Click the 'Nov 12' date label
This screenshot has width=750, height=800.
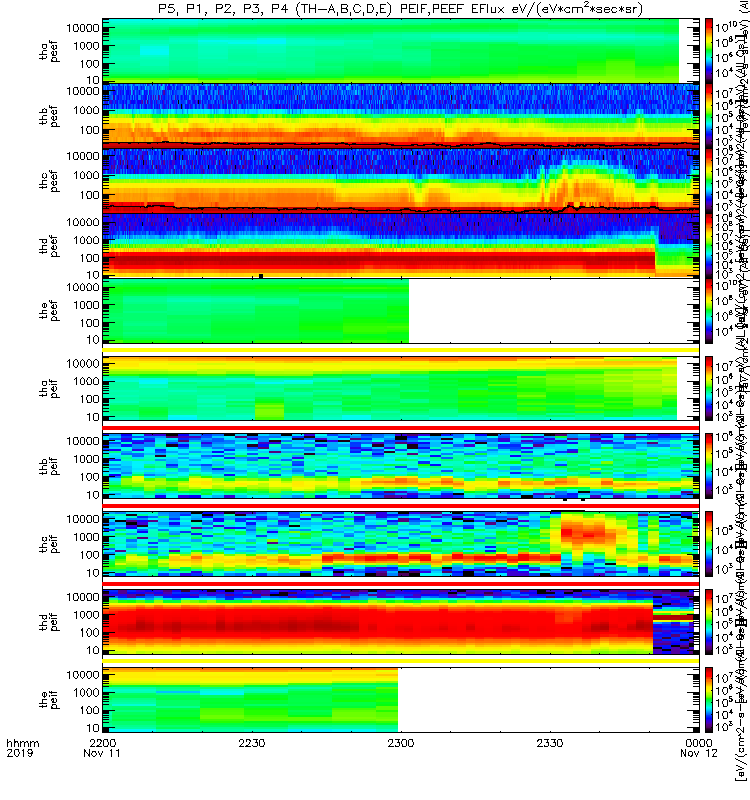(x=698, y=753)
